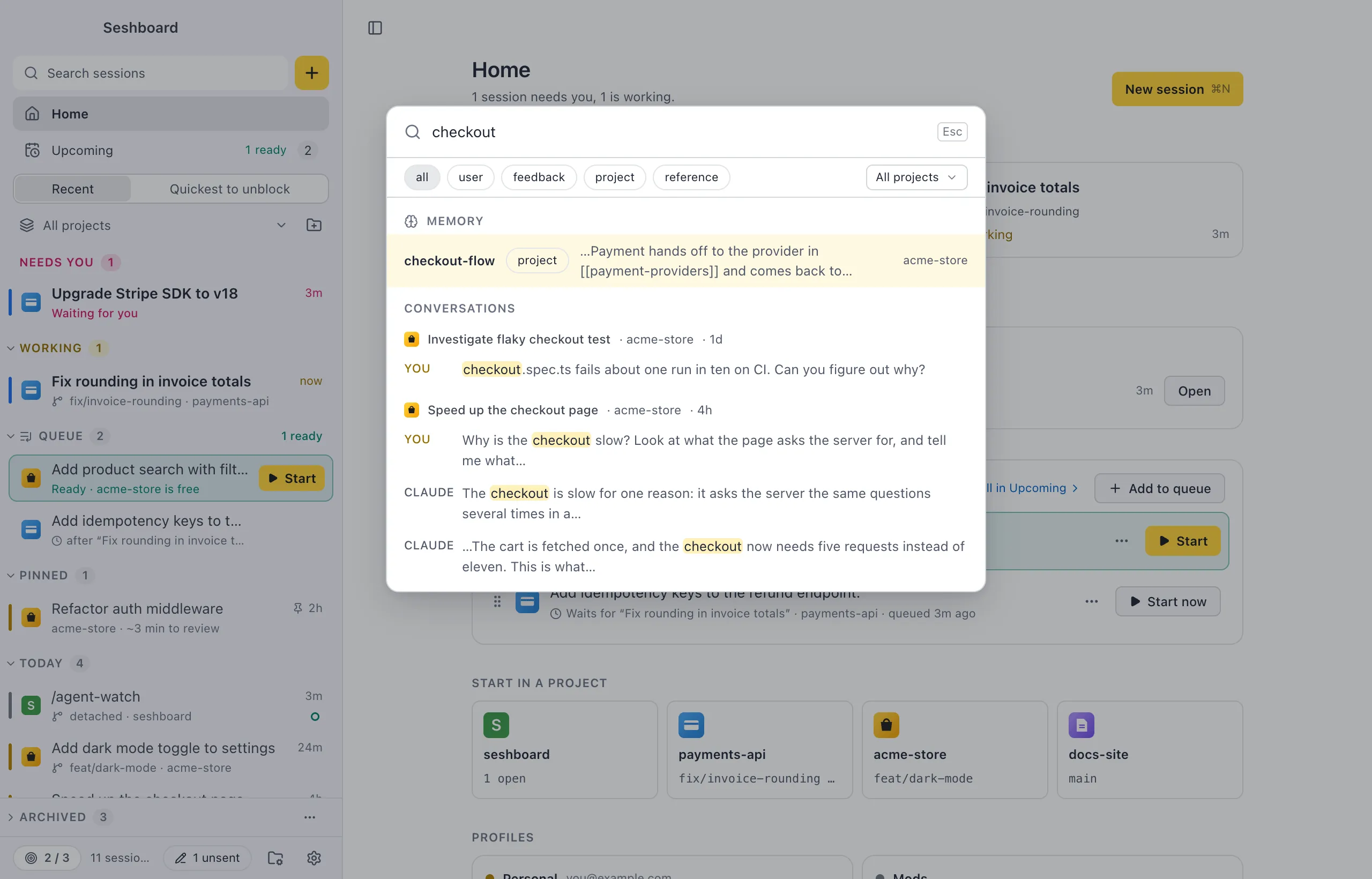Start the Add product search session
Screen dimensions: 1372x879
[x=292, y=478]
